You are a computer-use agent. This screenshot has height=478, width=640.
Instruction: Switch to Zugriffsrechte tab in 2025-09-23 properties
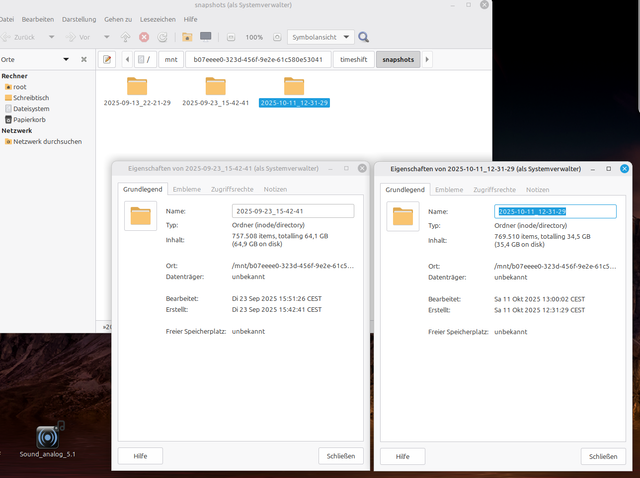(232, 189)
